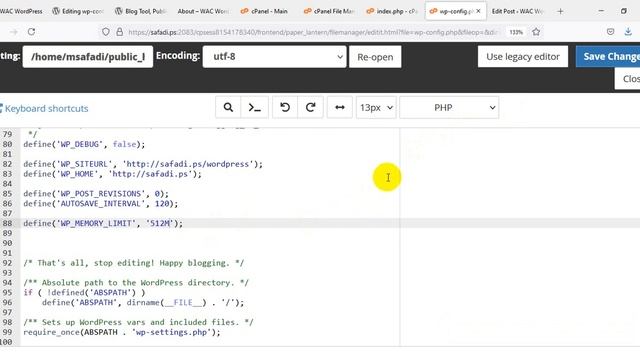
Task: Place cursor on WP_DEBUG define line
Action: (x=84, y=144)
